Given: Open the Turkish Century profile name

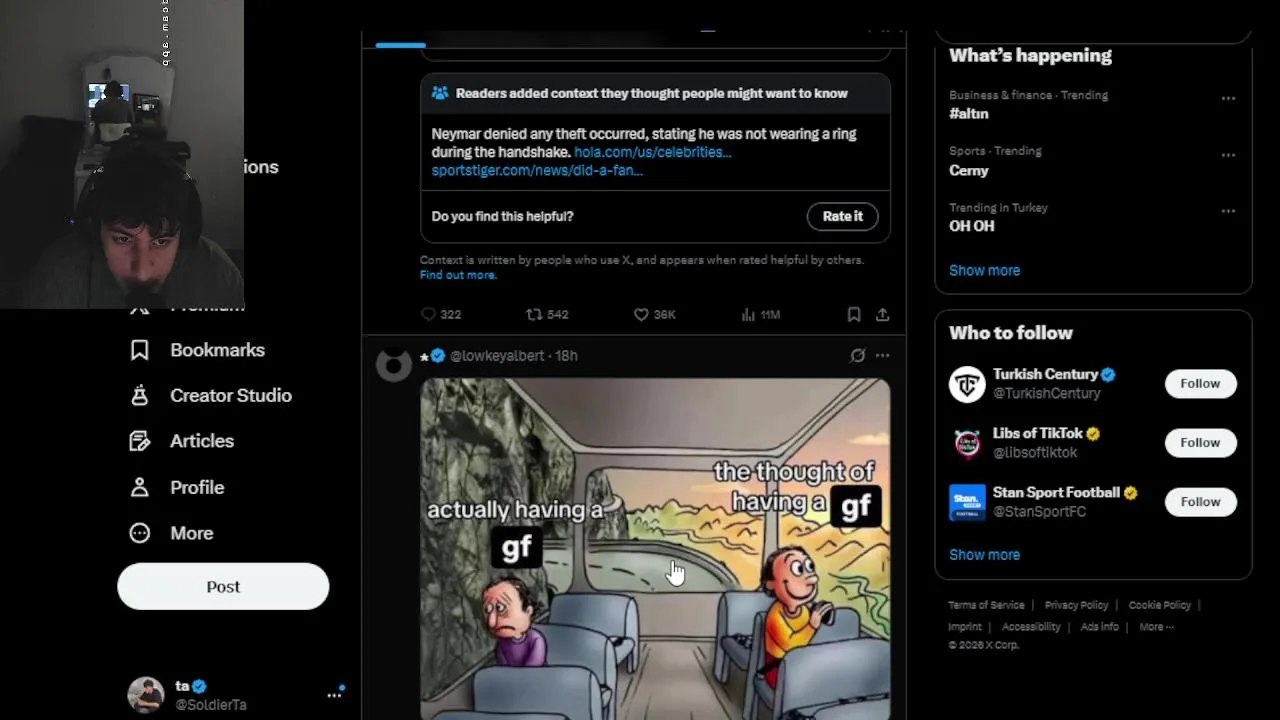Looking at the screenshot, I should (1045, 374).
